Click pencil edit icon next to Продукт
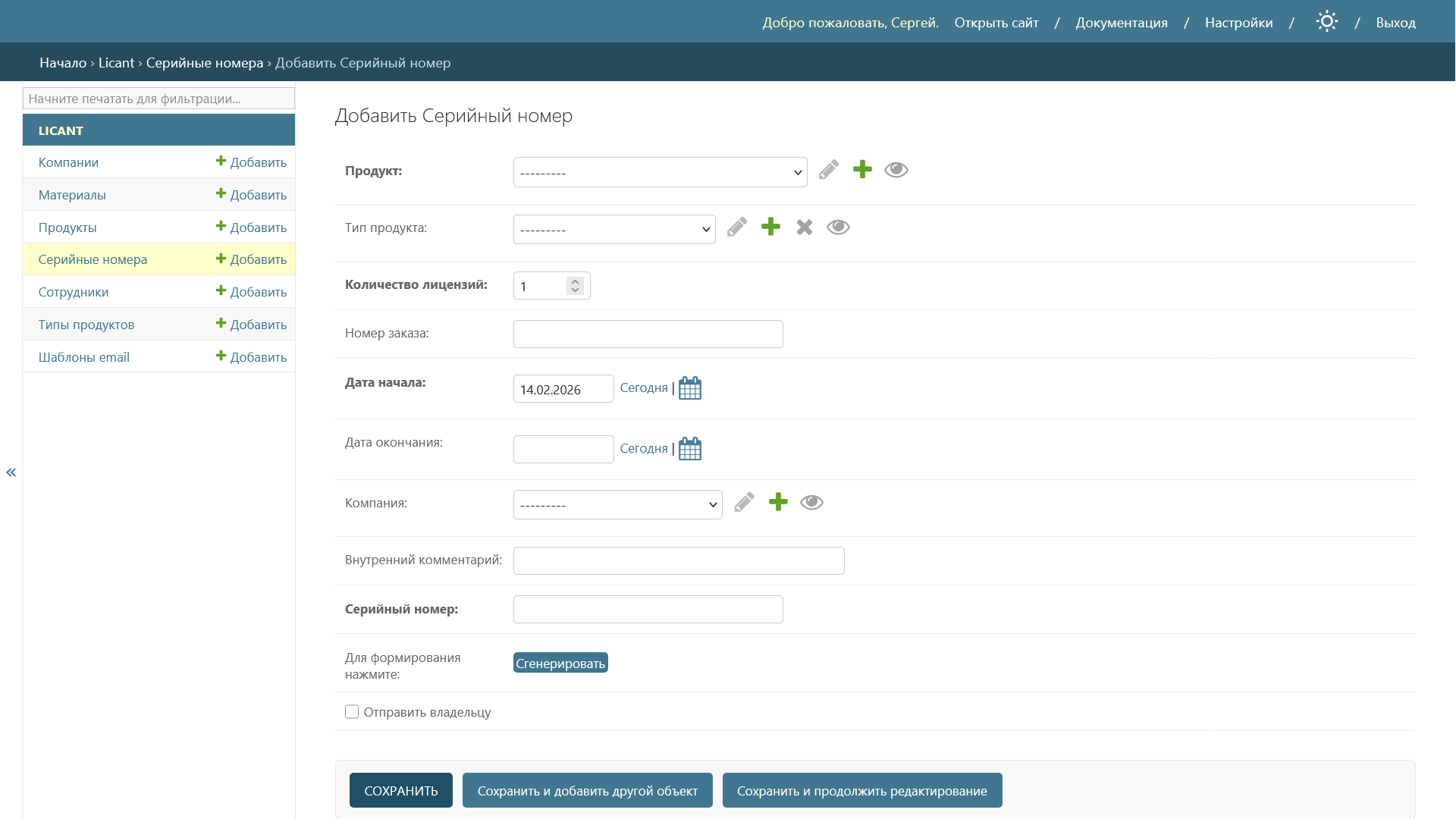The width and height of the screenshot is (1456, 819). pyautogui.click(x=829, y=170)
